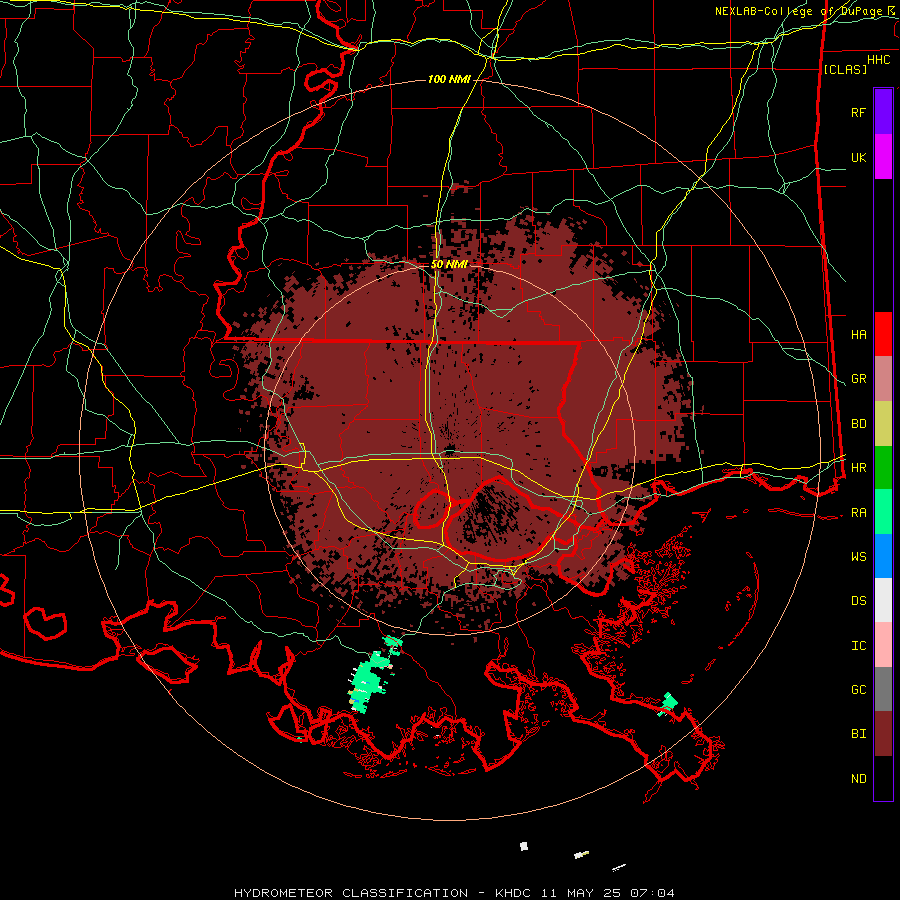
Task: Click the BI brown legend swatch
Action: coord(883,734)
